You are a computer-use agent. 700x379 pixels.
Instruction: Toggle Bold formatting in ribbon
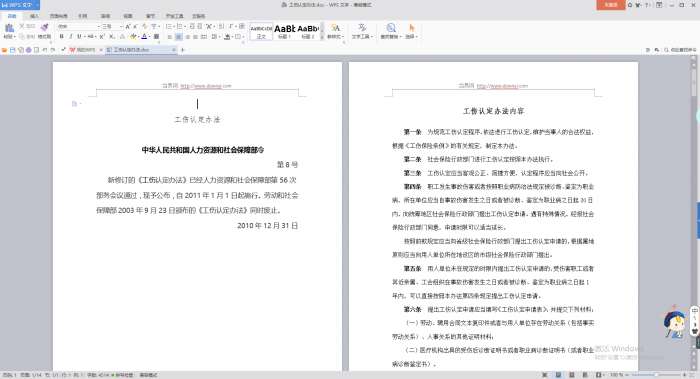click(62, 37)
